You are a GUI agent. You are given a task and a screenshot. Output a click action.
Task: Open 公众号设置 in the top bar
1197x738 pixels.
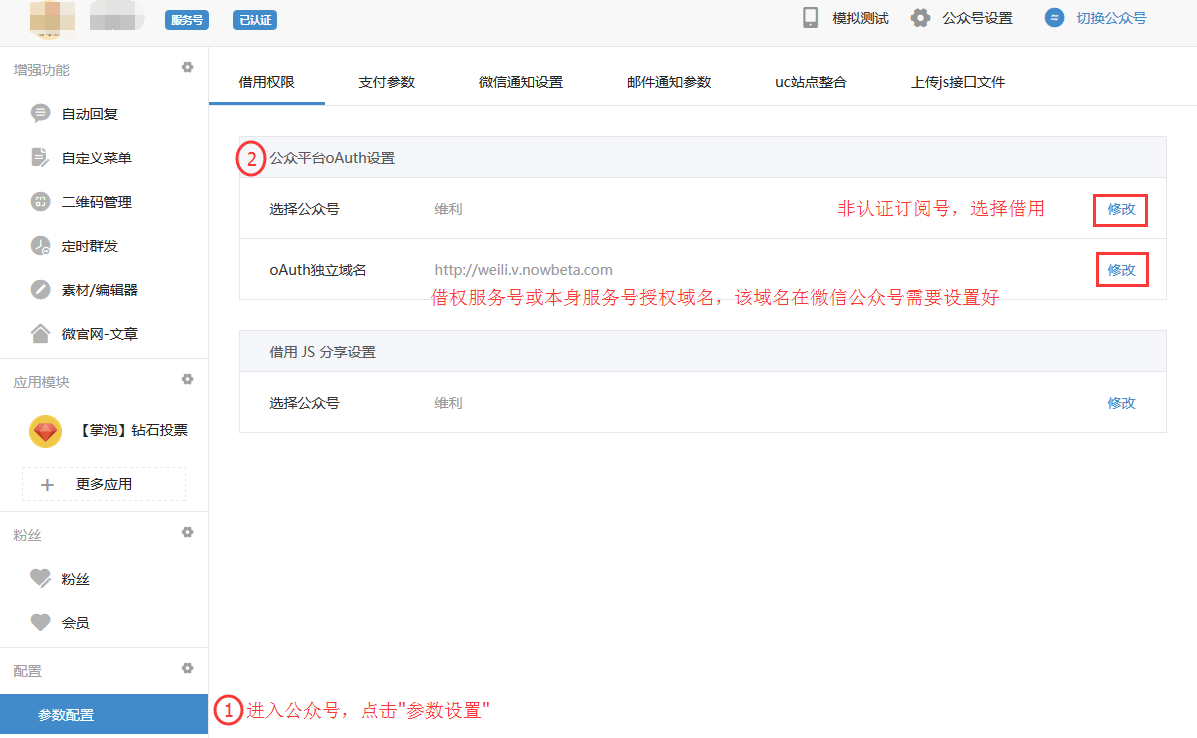point(977,18)
